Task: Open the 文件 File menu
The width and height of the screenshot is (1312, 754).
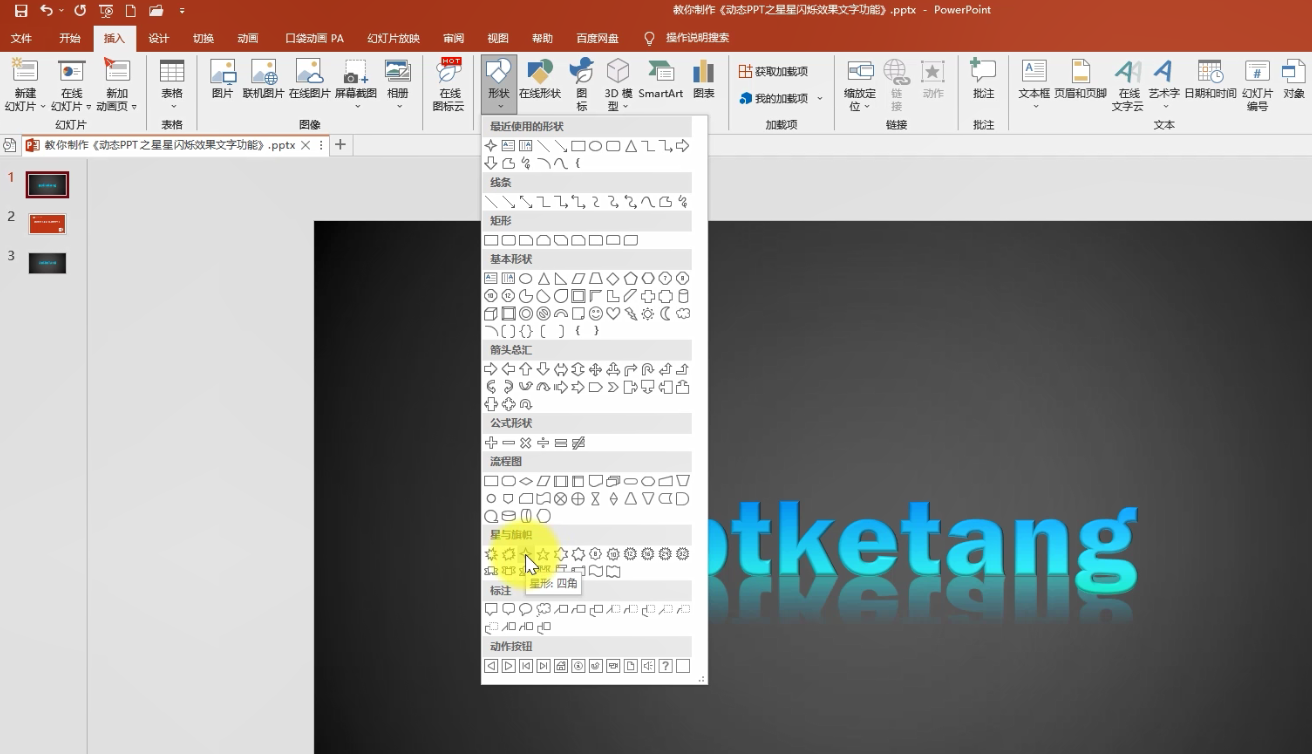Action: (21, 38)
